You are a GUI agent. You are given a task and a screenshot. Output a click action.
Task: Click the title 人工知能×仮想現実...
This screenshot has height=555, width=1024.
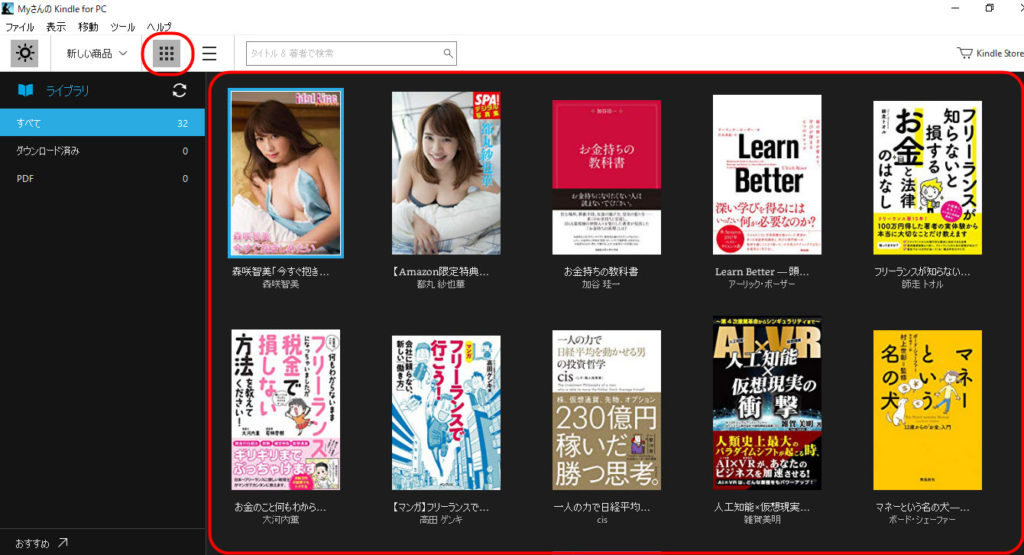pos(761,507)
